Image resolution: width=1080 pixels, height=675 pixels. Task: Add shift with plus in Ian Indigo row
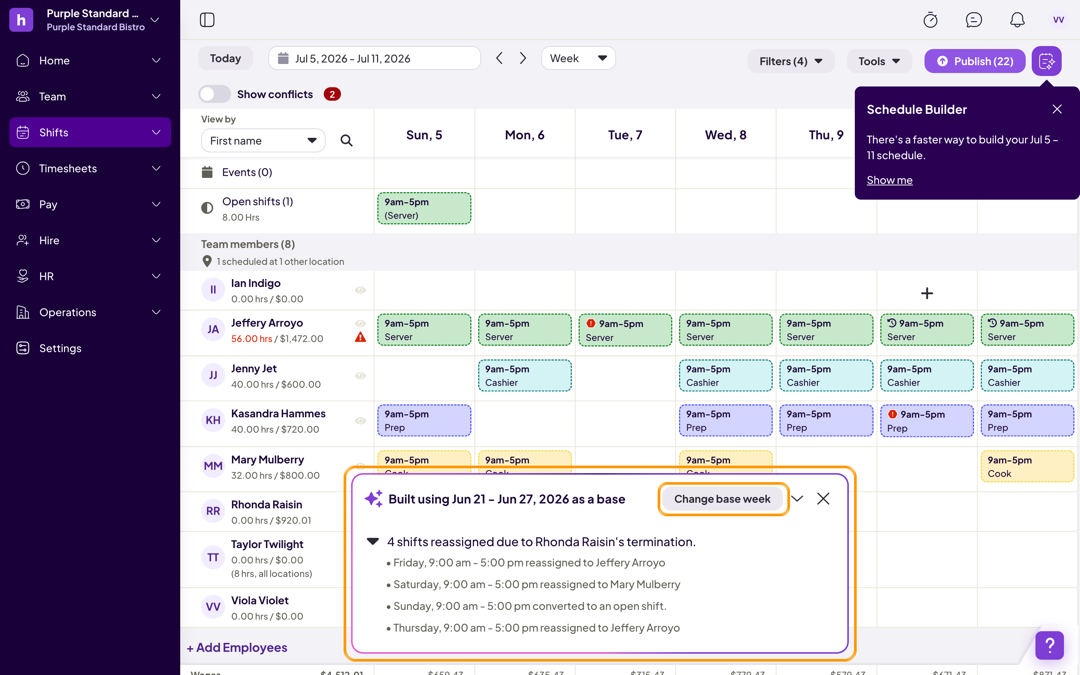(927, 293)
